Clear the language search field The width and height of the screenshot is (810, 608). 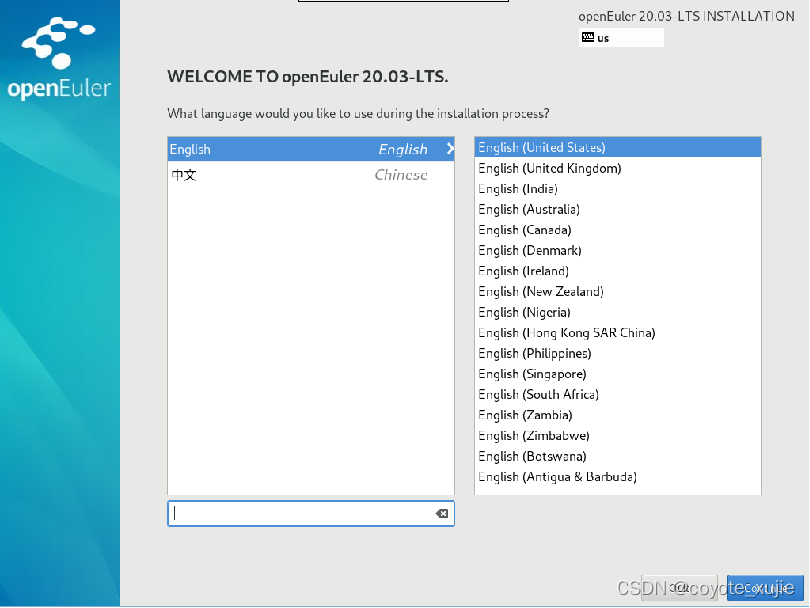(x=442, y=513)
